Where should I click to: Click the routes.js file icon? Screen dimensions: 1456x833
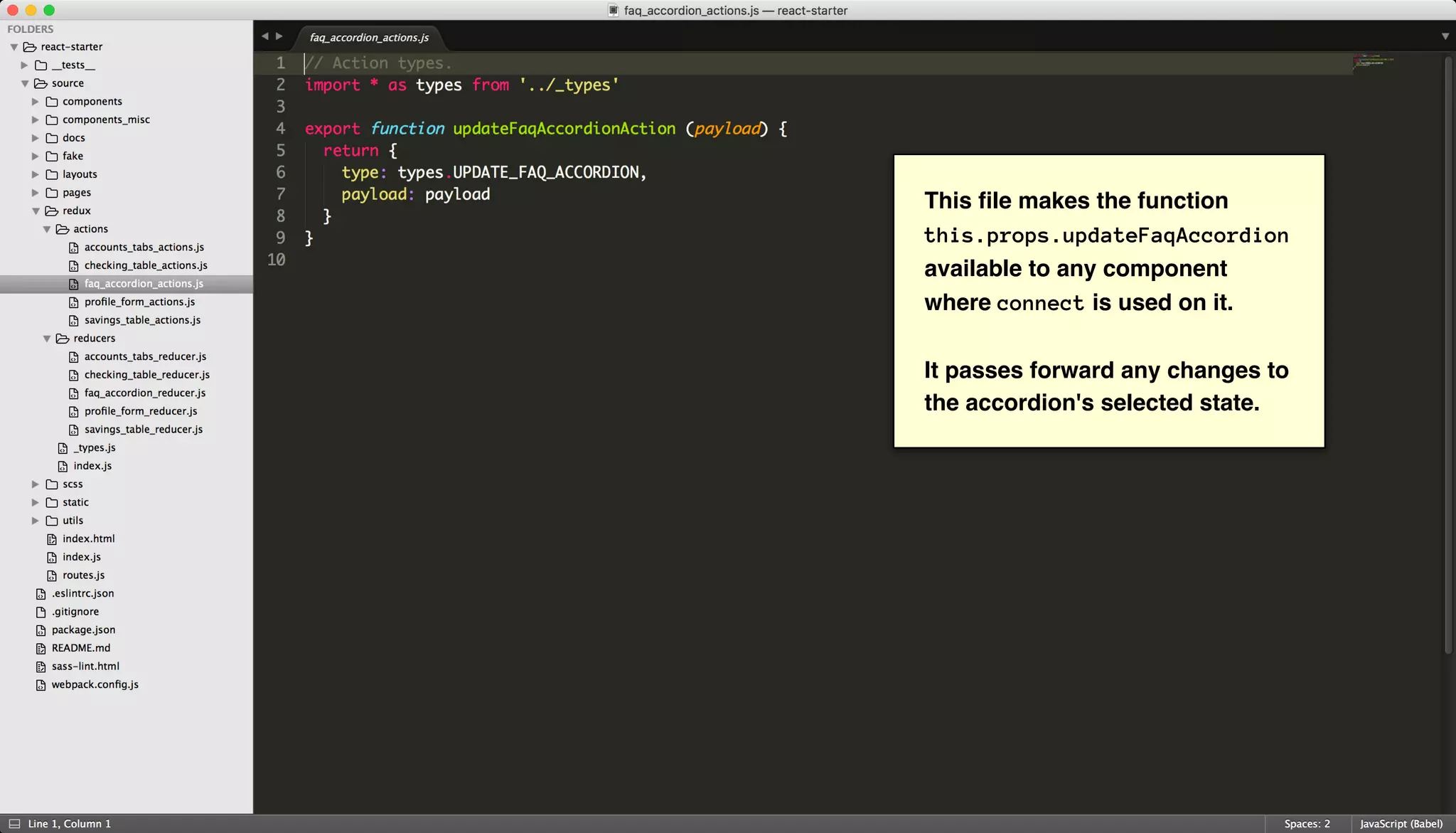[52, 575]
